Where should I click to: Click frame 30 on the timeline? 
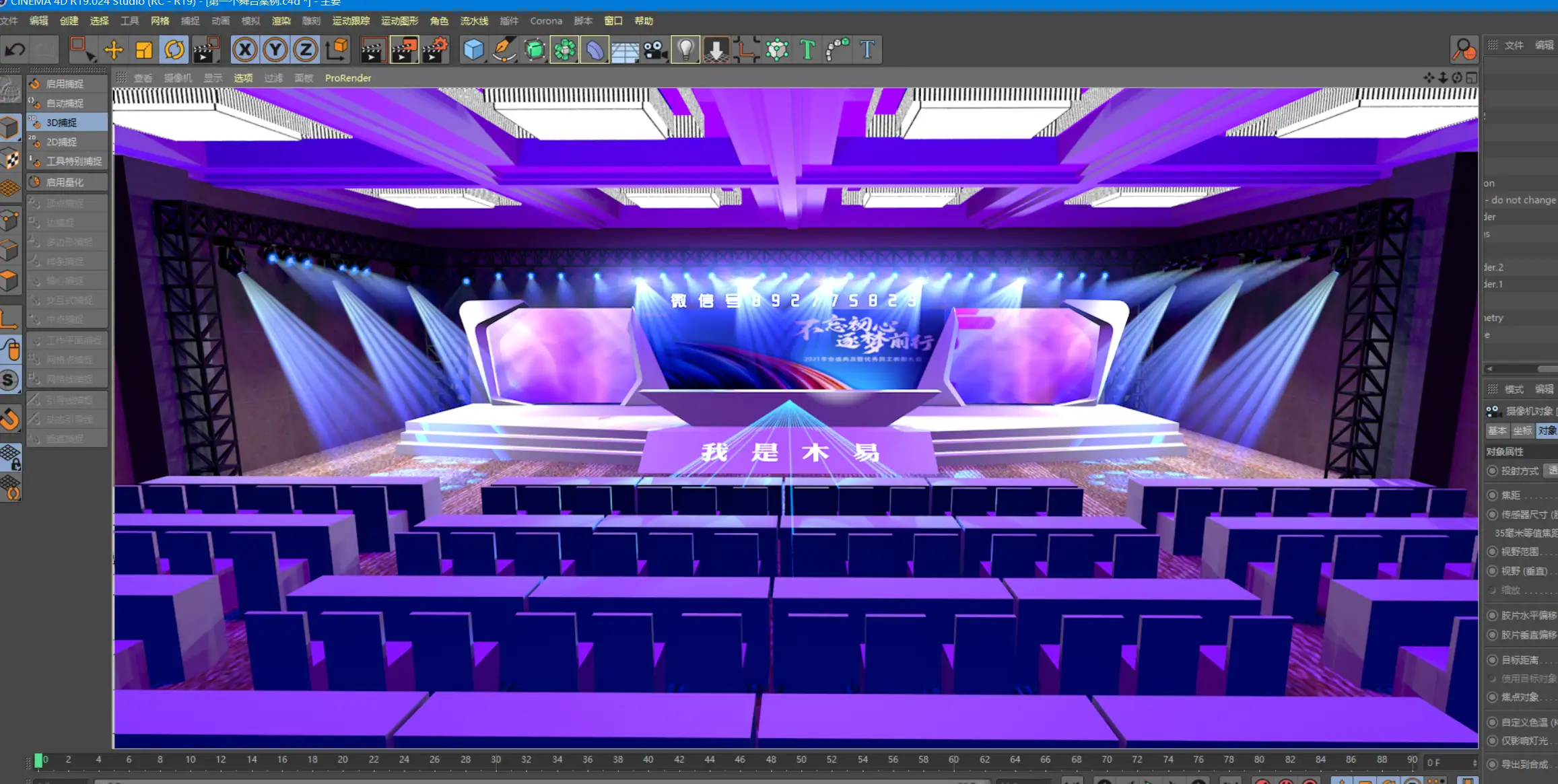click(496, 760)
